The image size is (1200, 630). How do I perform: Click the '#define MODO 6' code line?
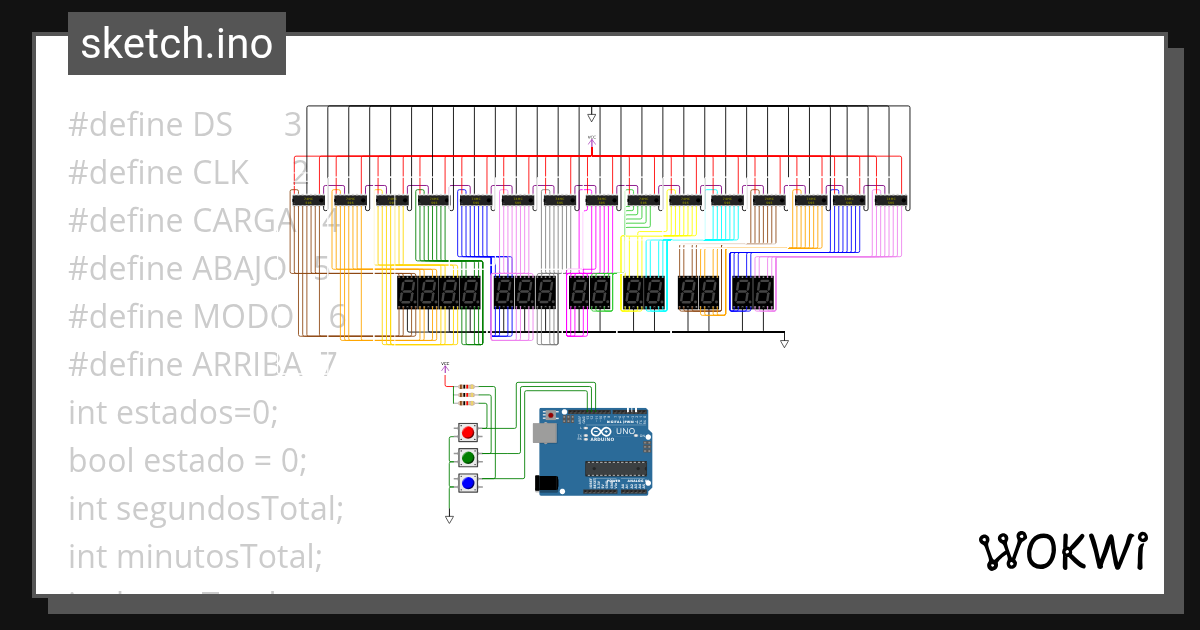200,316
